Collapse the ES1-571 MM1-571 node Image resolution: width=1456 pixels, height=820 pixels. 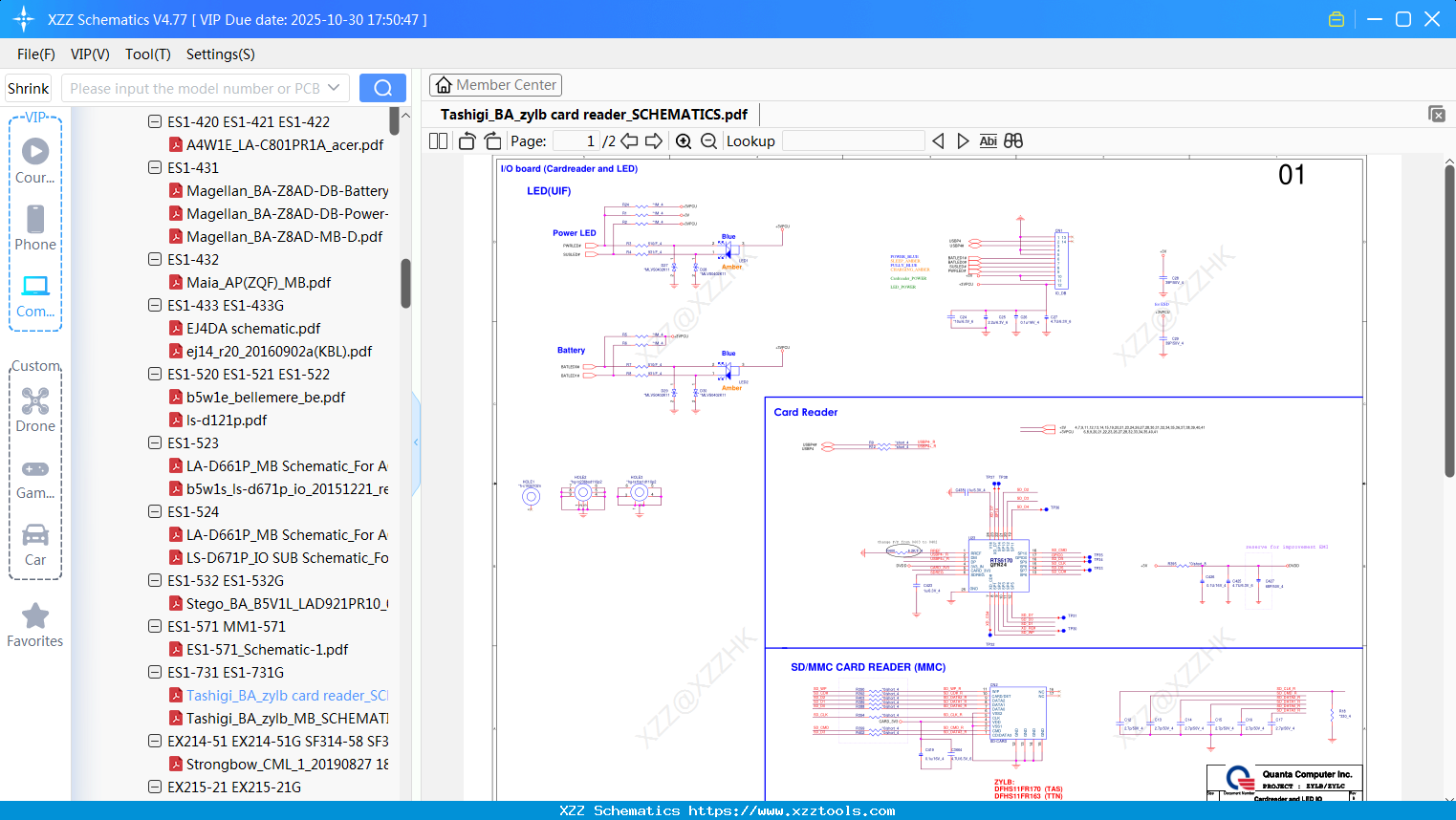click(x=155, y=626)
